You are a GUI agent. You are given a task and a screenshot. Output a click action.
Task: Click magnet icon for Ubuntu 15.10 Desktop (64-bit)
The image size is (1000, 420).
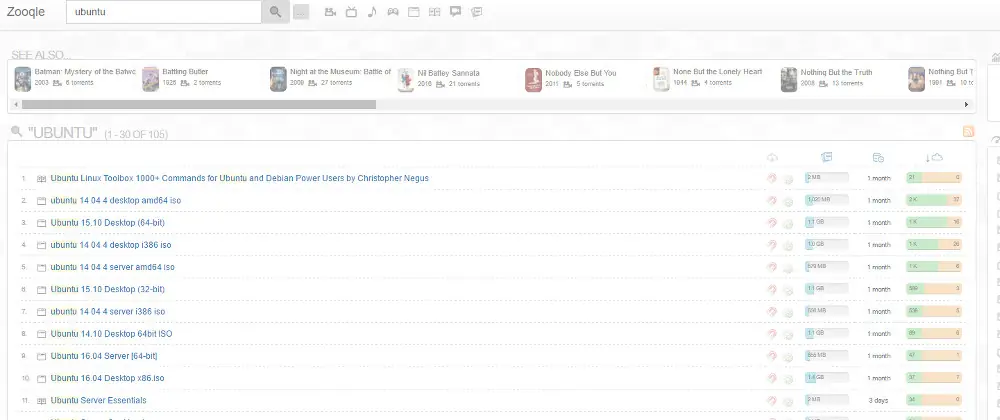(x=772, y=223)
